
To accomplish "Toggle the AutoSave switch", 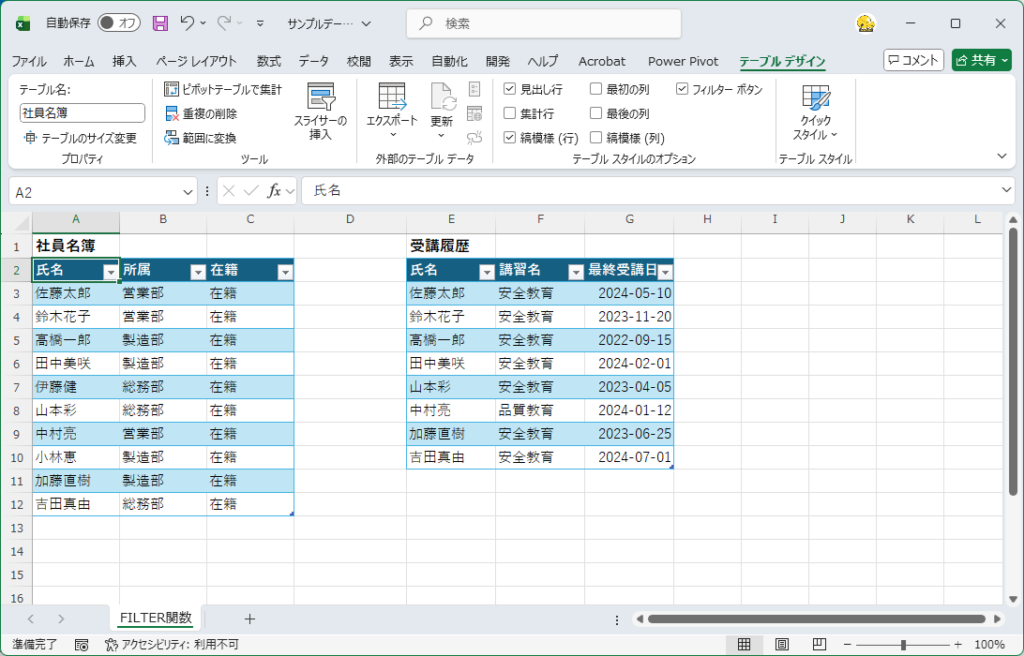I will 119,23.
